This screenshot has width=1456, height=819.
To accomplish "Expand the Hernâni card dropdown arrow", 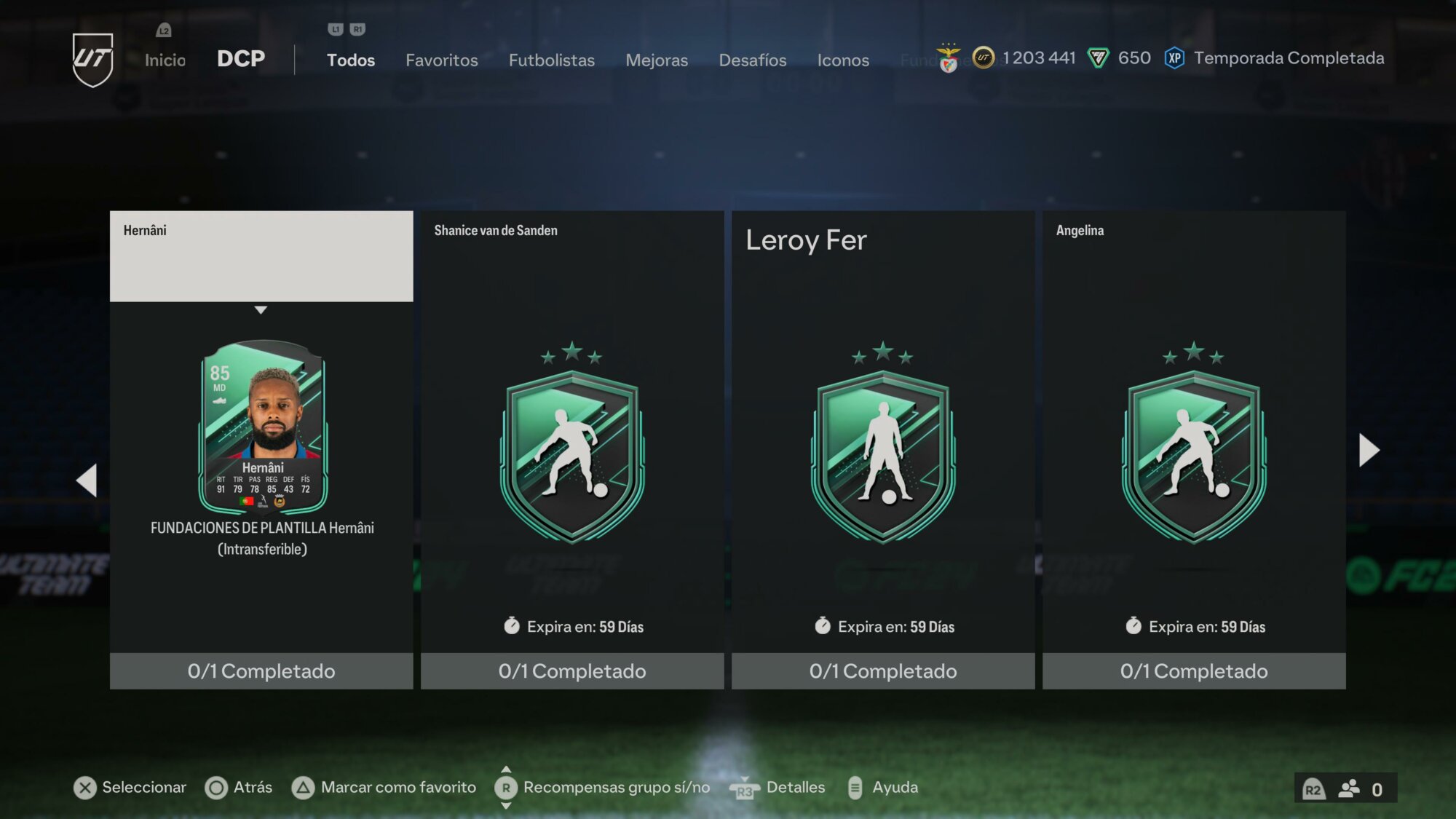I will pos(261,310).
